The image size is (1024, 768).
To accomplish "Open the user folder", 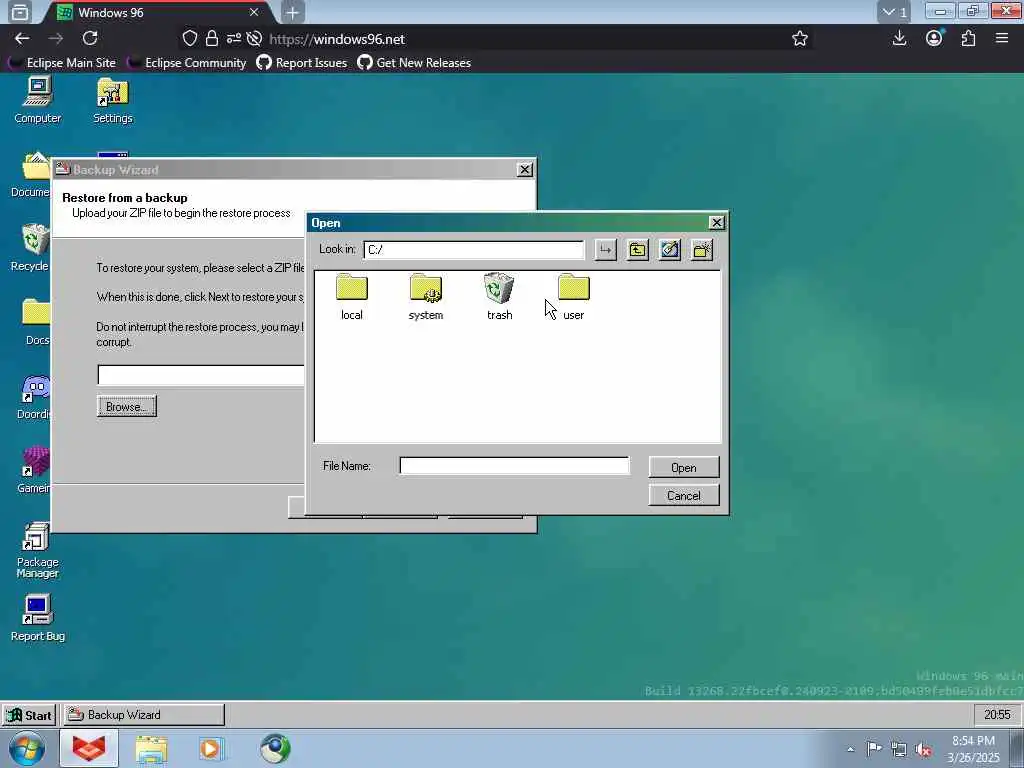I will tap(573, 297).
